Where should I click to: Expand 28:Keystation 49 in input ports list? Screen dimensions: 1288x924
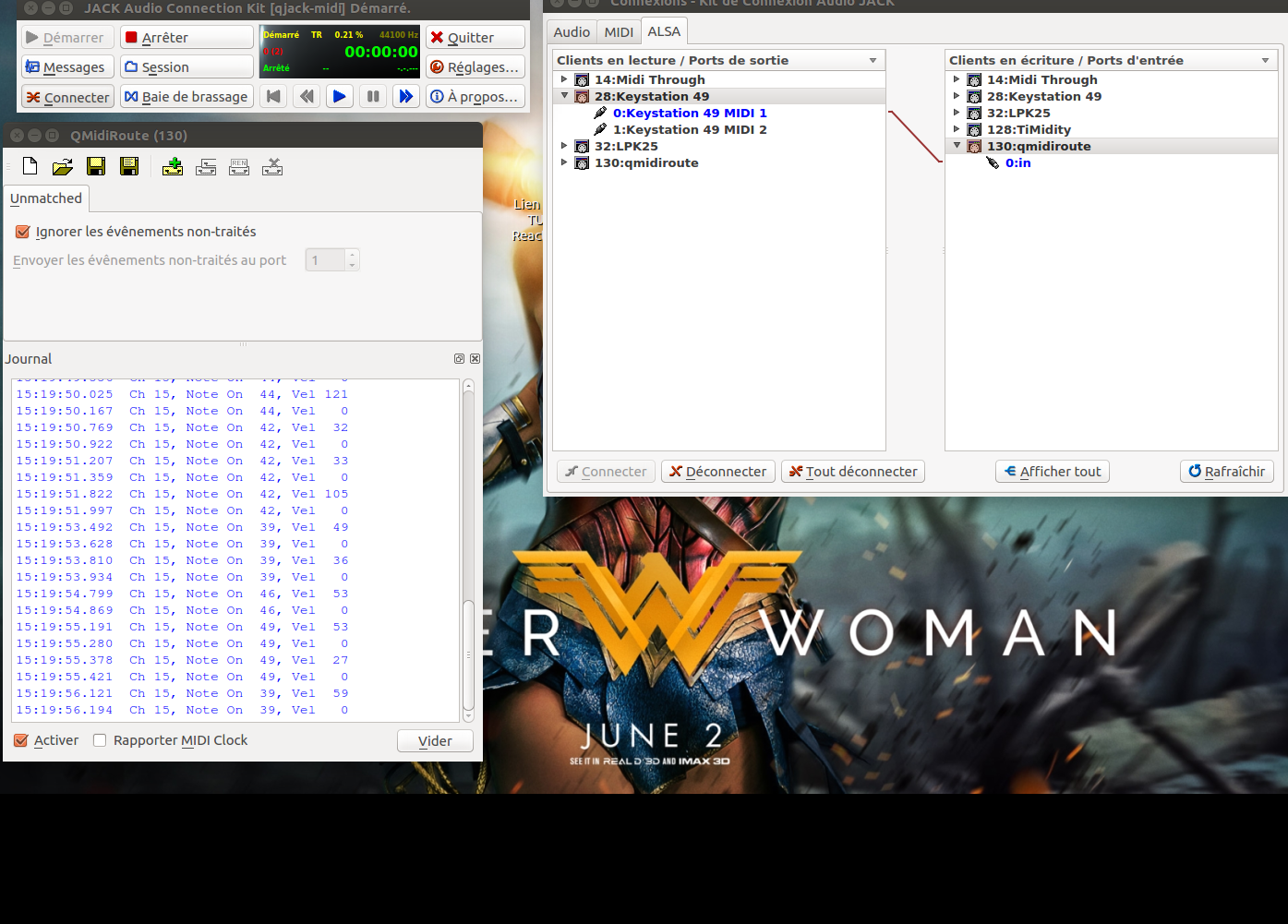(x=957, y=96)
